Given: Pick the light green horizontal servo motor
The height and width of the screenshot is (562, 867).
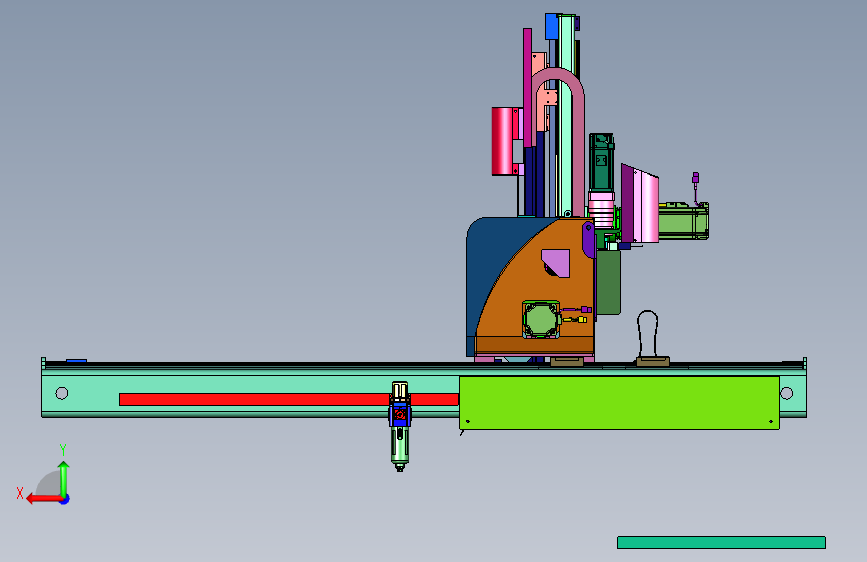Looking at the screenshot, I should [x=683, y=221].
